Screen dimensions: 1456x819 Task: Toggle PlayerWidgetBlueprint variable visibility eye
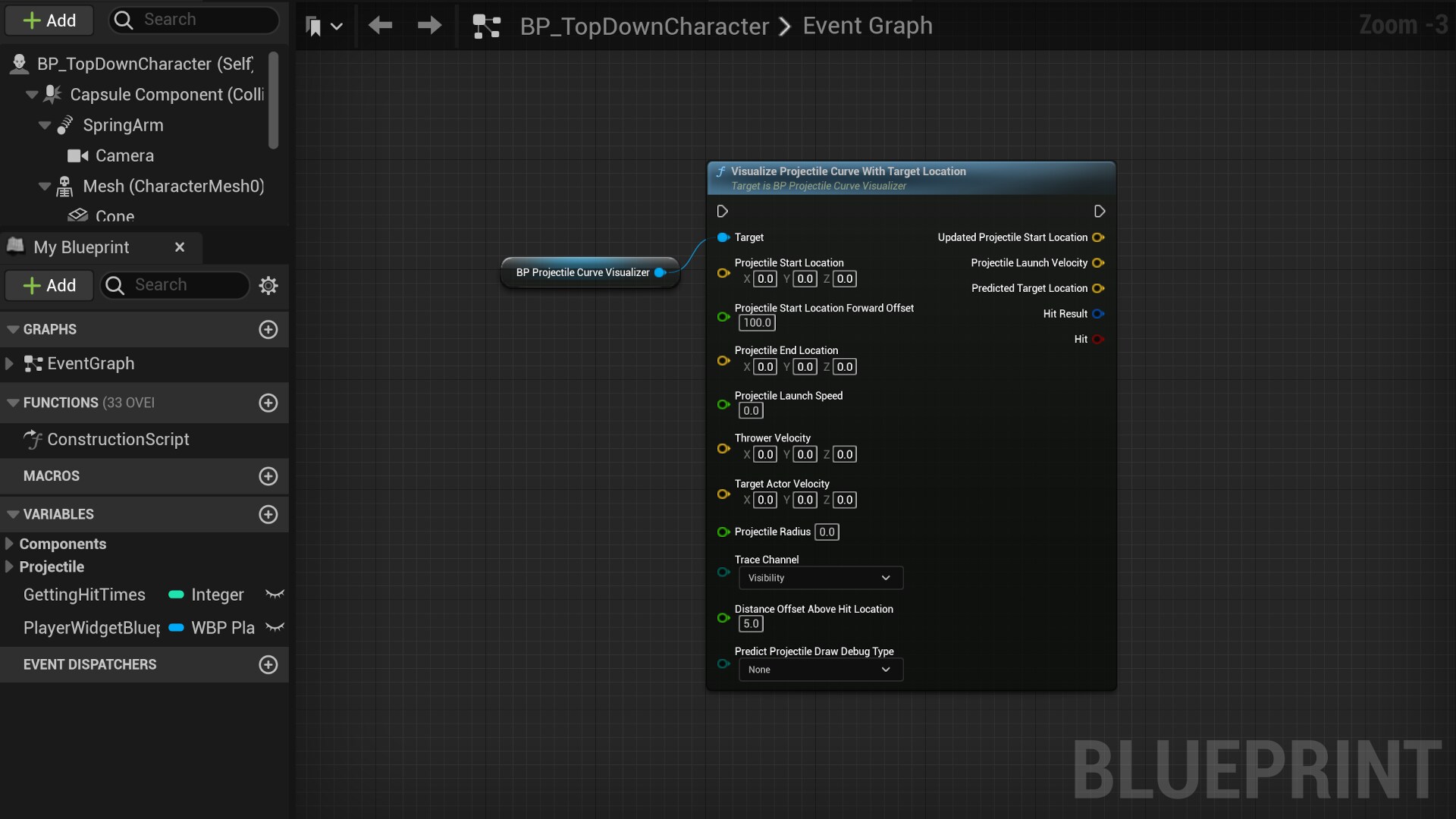coord(275,628)
